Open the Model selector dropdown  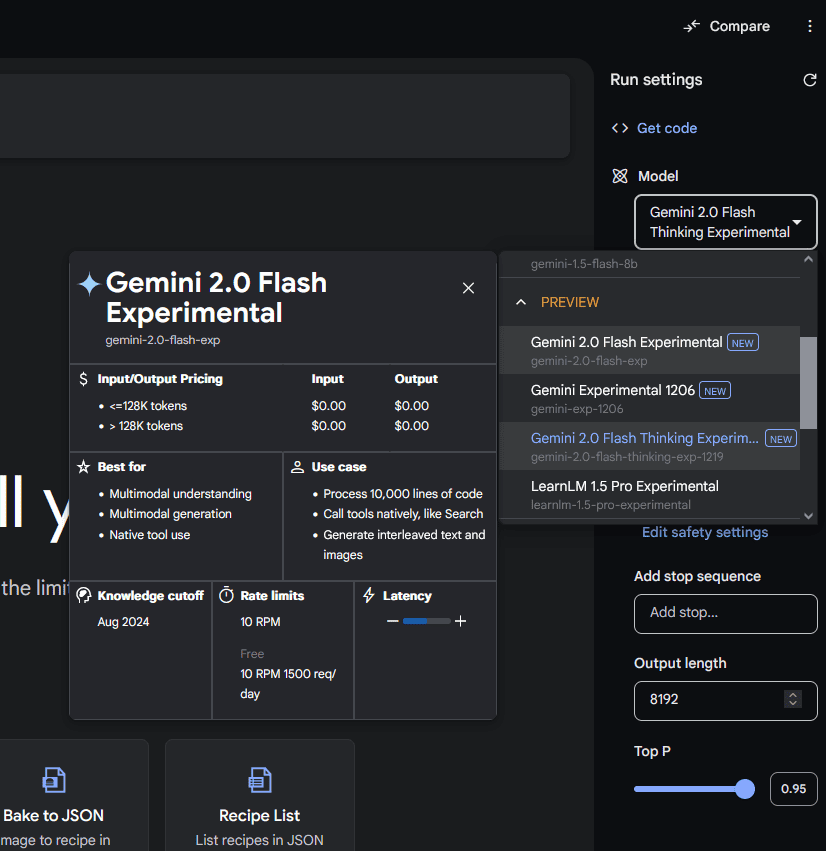click(726, 222)
